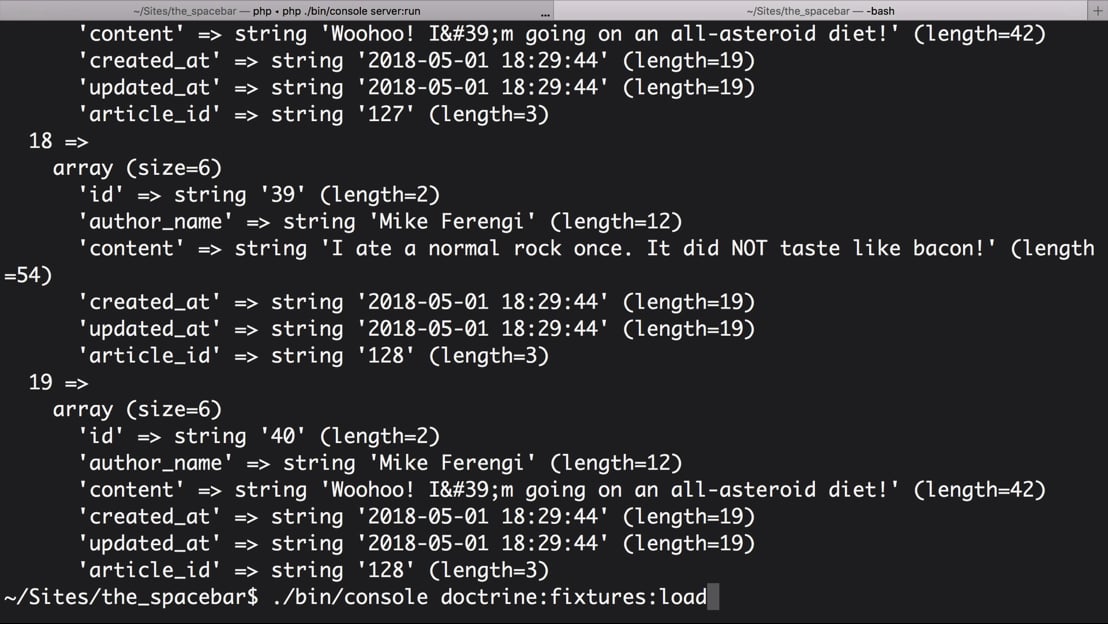Click the array index 18 => line
Screen dimensions: 1108x624
tap(59, 141)
